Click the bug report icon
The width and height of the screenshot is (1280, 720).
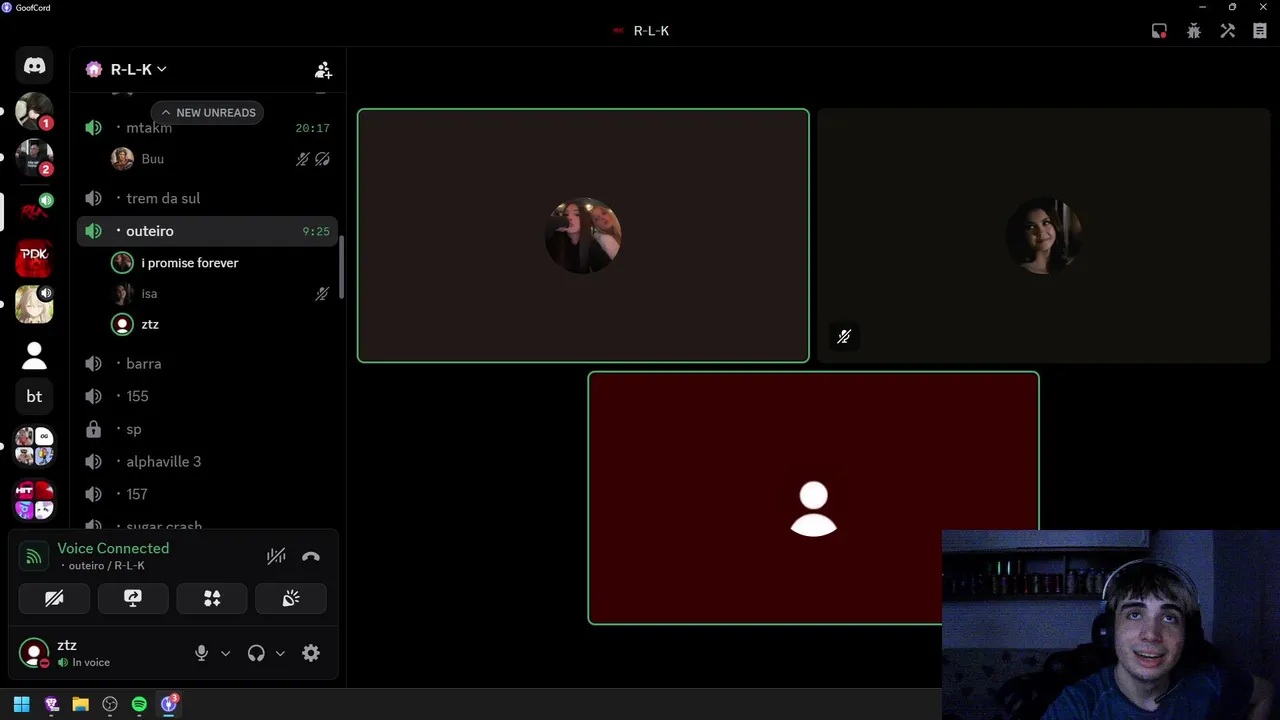tap(1194, 31)
